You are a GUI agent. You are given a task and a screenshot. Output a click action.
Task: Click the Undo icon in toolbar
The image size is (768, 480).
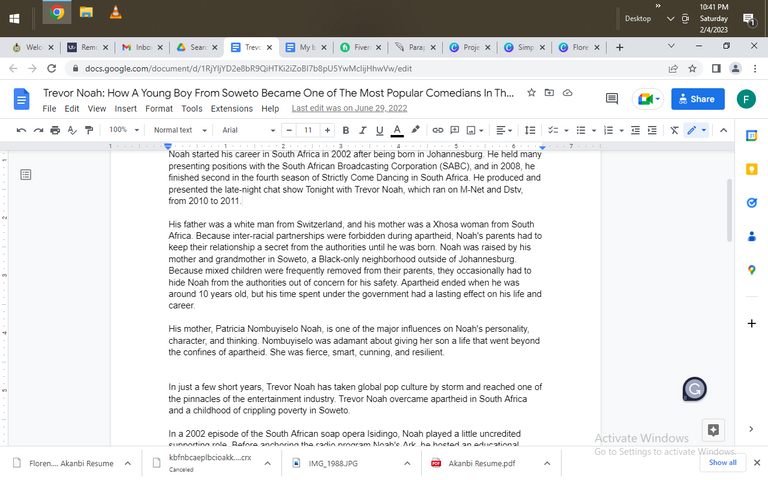click(21, 130)
